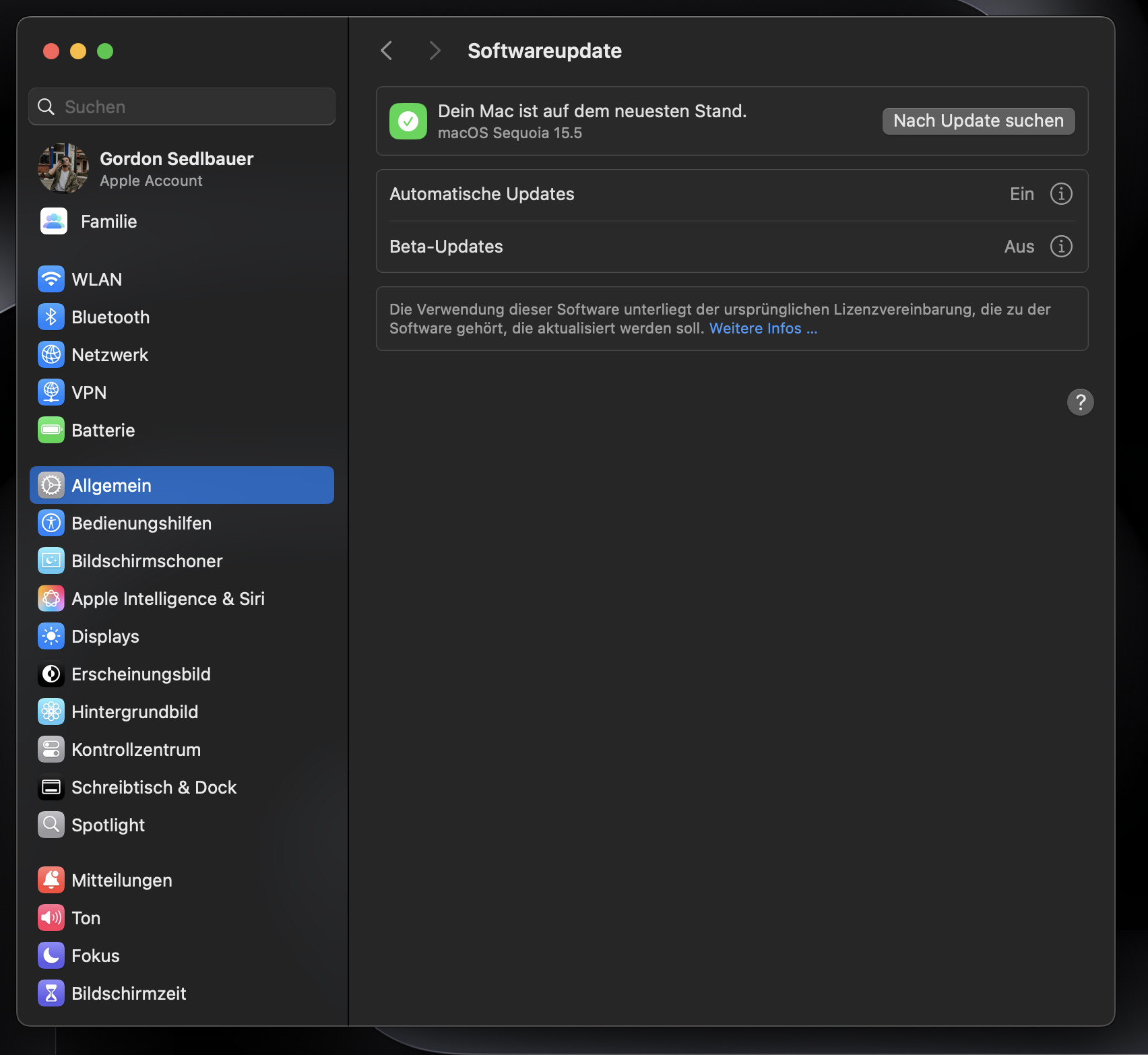
Task: Open Bildschirmzeit settings
Action: (x=129, y=993)
